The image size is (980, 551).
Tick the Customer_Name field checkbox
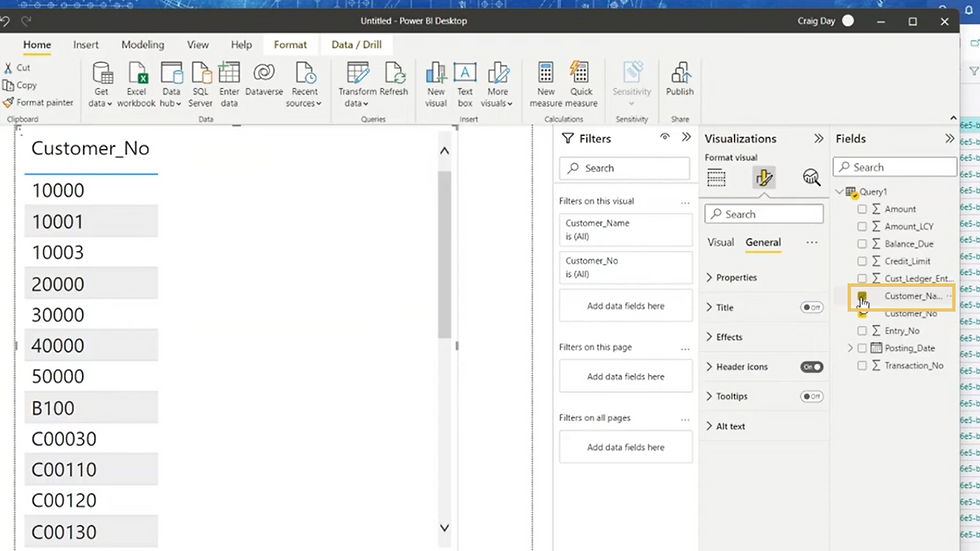pyautogui.click(x=862, y=296)
